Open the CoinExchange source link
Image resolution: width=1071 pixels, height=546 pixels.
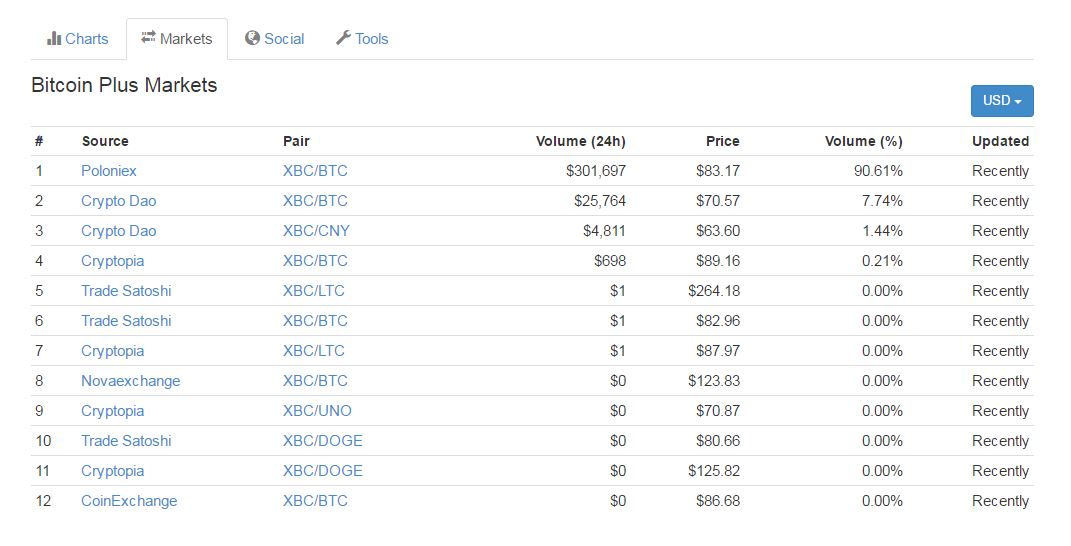click(129, 501)
